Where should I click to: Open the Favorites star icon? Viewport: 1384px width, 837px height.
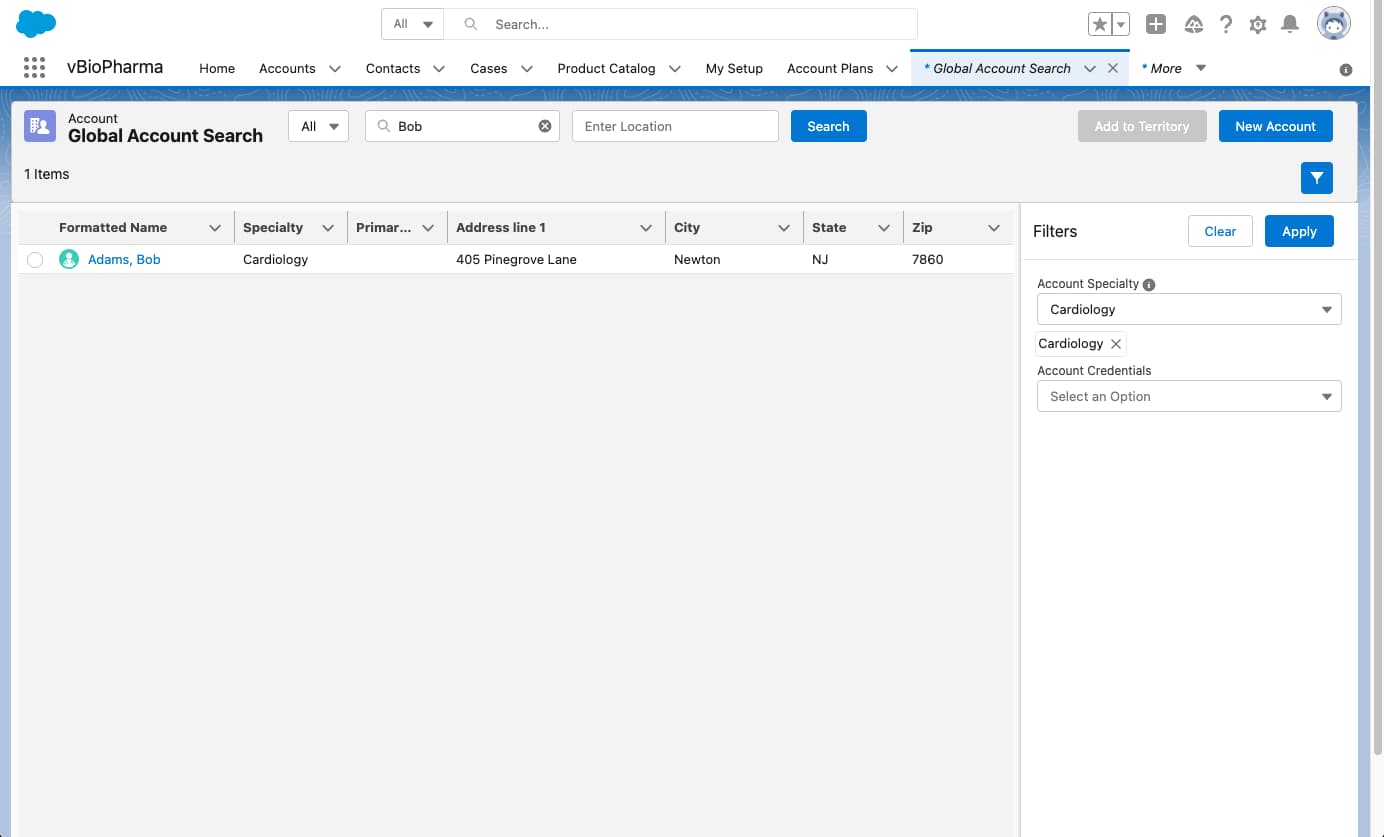point(1100,25)
